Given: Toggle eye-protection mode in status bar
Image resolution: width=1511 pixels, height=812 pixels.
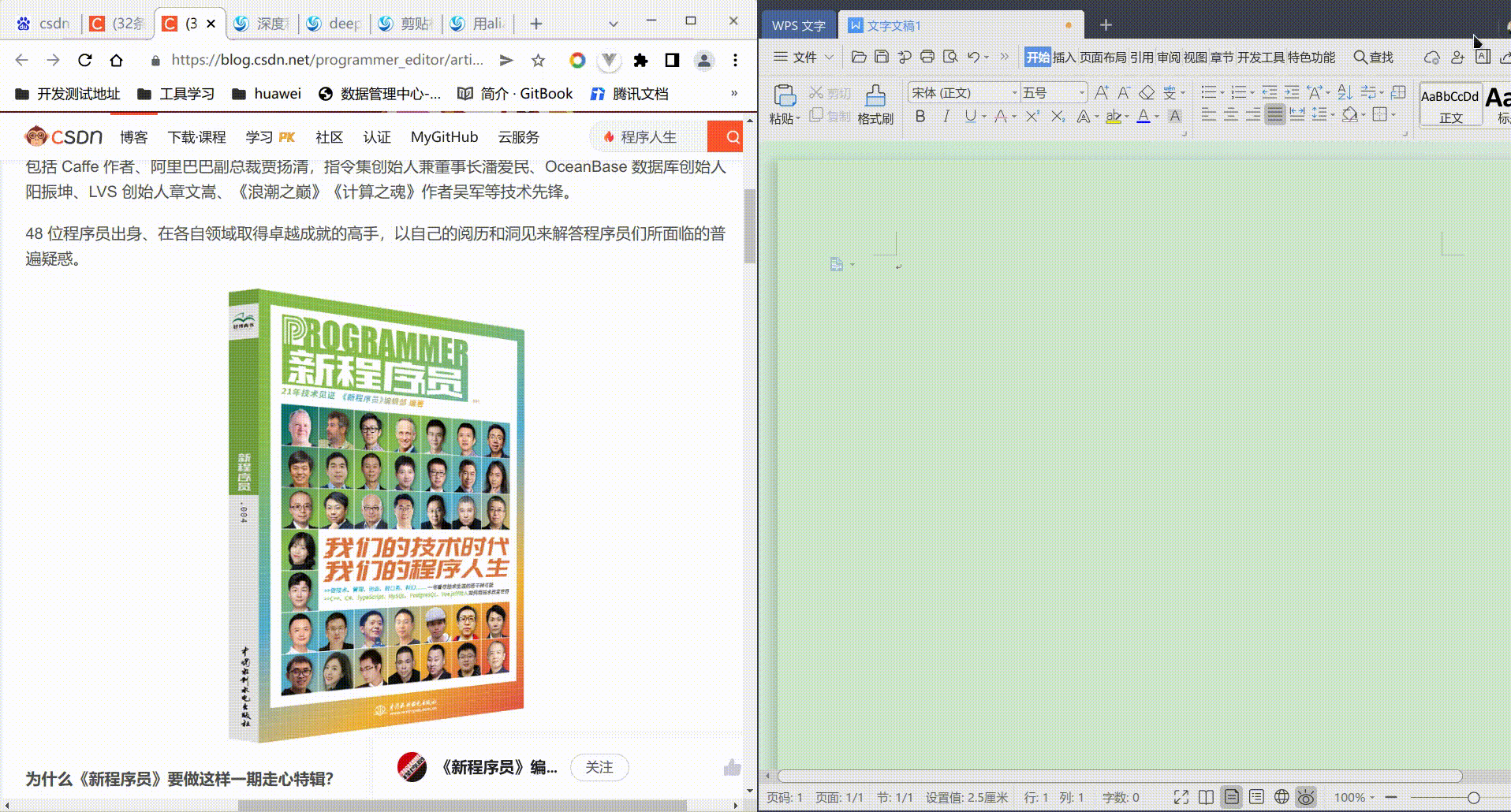Looking at the screenshot, I should click(1306, 797).
